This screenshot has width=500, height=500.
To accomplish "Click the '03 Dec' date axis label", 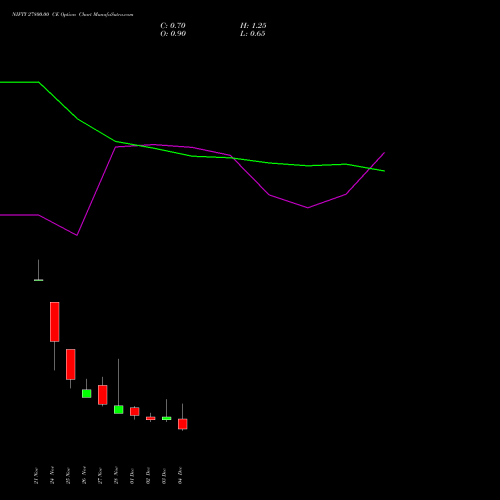I will (x=164, y=476).
